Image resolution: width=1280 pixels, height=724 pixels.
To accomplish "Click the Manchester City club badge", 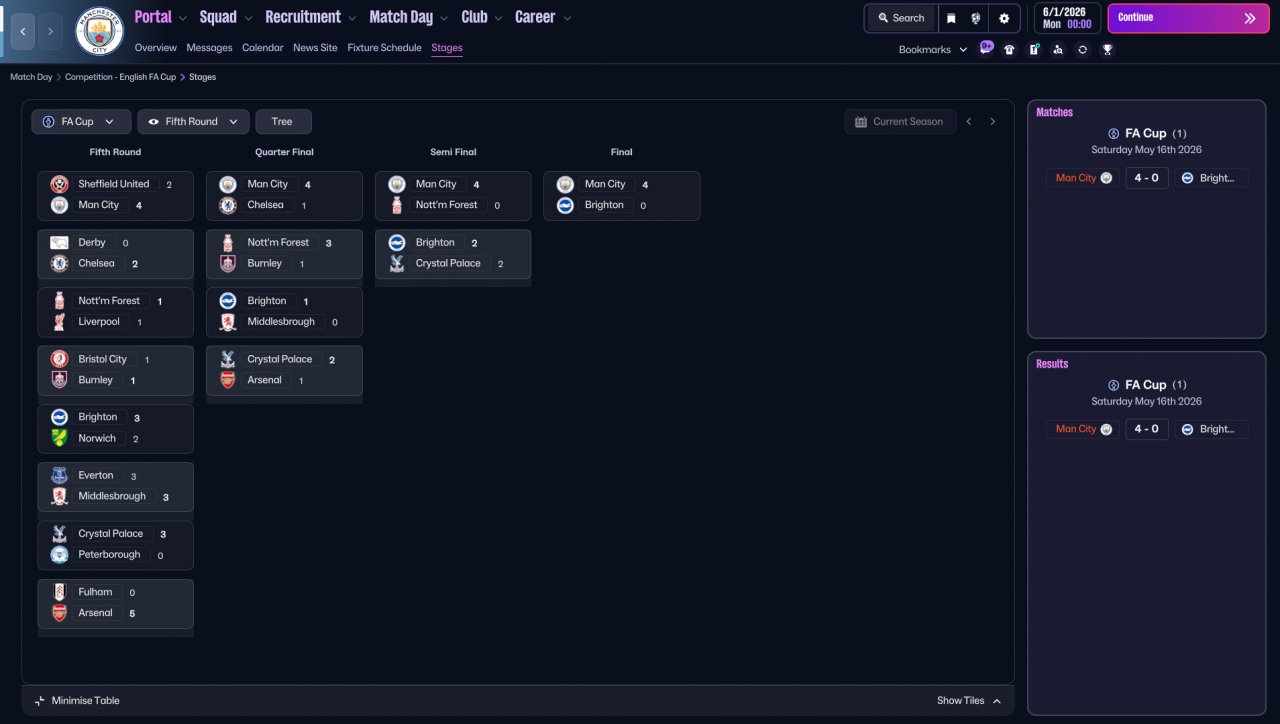I will (99, 31).
